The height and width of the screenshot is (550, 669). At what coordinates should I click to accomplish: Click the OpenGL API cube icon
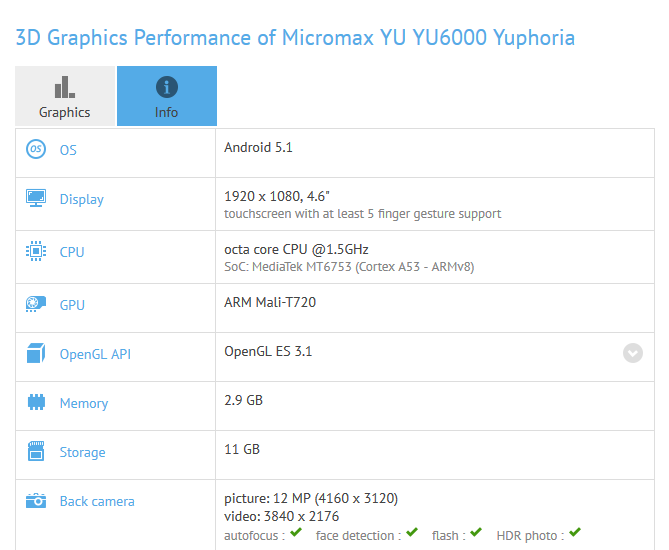[36, 353]
